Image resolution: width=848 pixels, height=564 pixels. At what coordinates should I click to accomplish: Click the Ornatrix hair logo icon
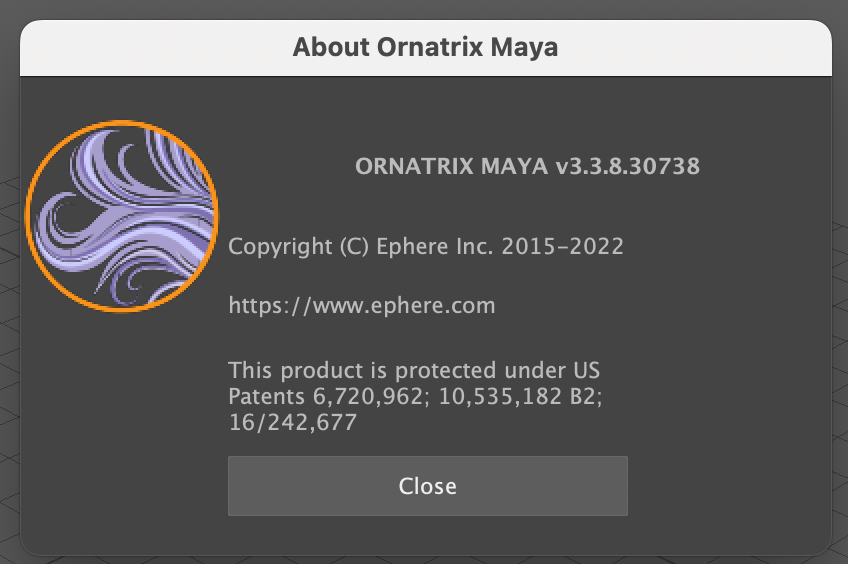tap(120, 217)
